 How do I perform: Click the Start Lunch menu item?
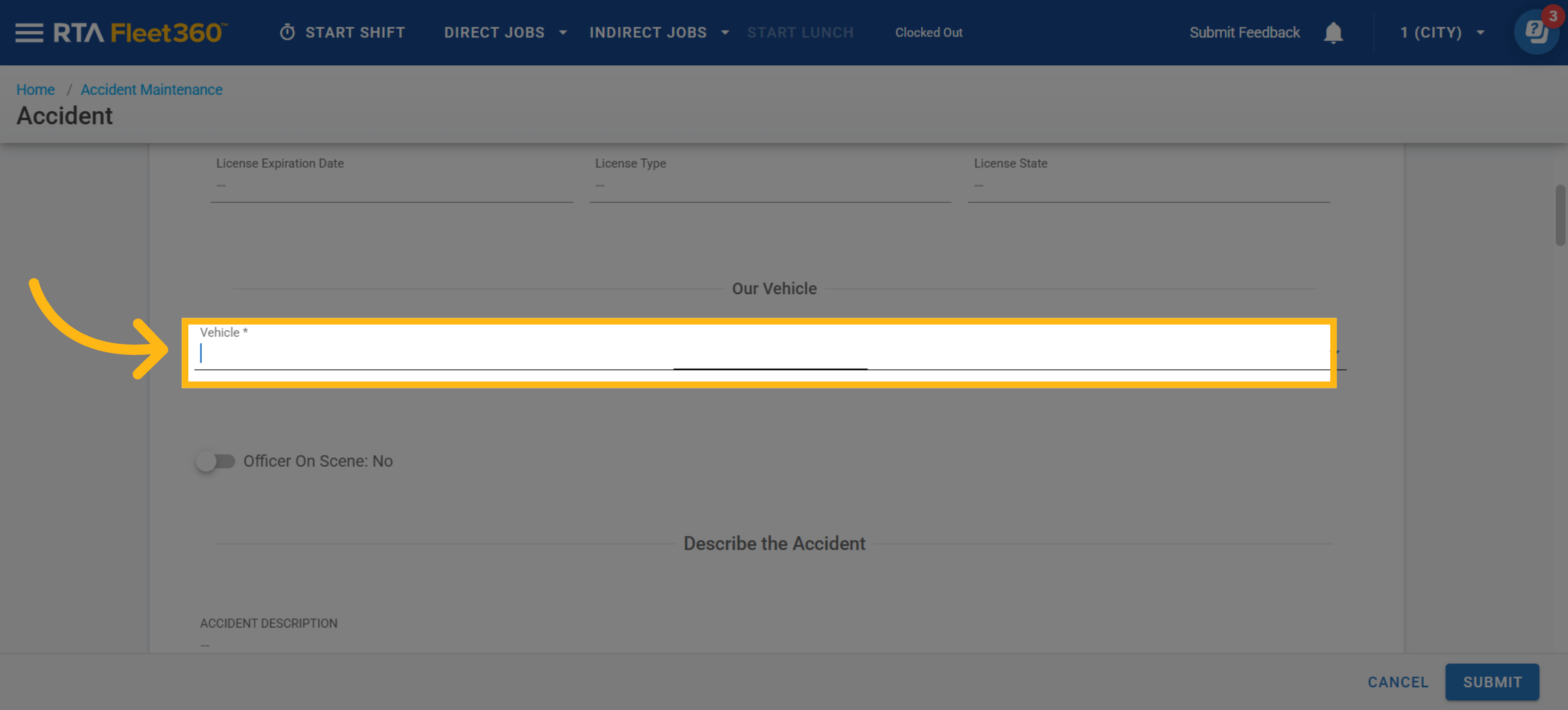(x=800, y=33)
